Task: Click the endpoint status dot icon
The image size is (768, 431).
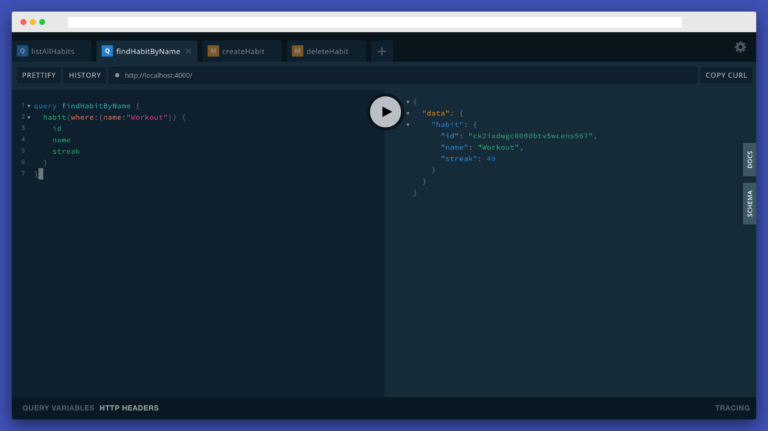Action: (x=117, y=75)
